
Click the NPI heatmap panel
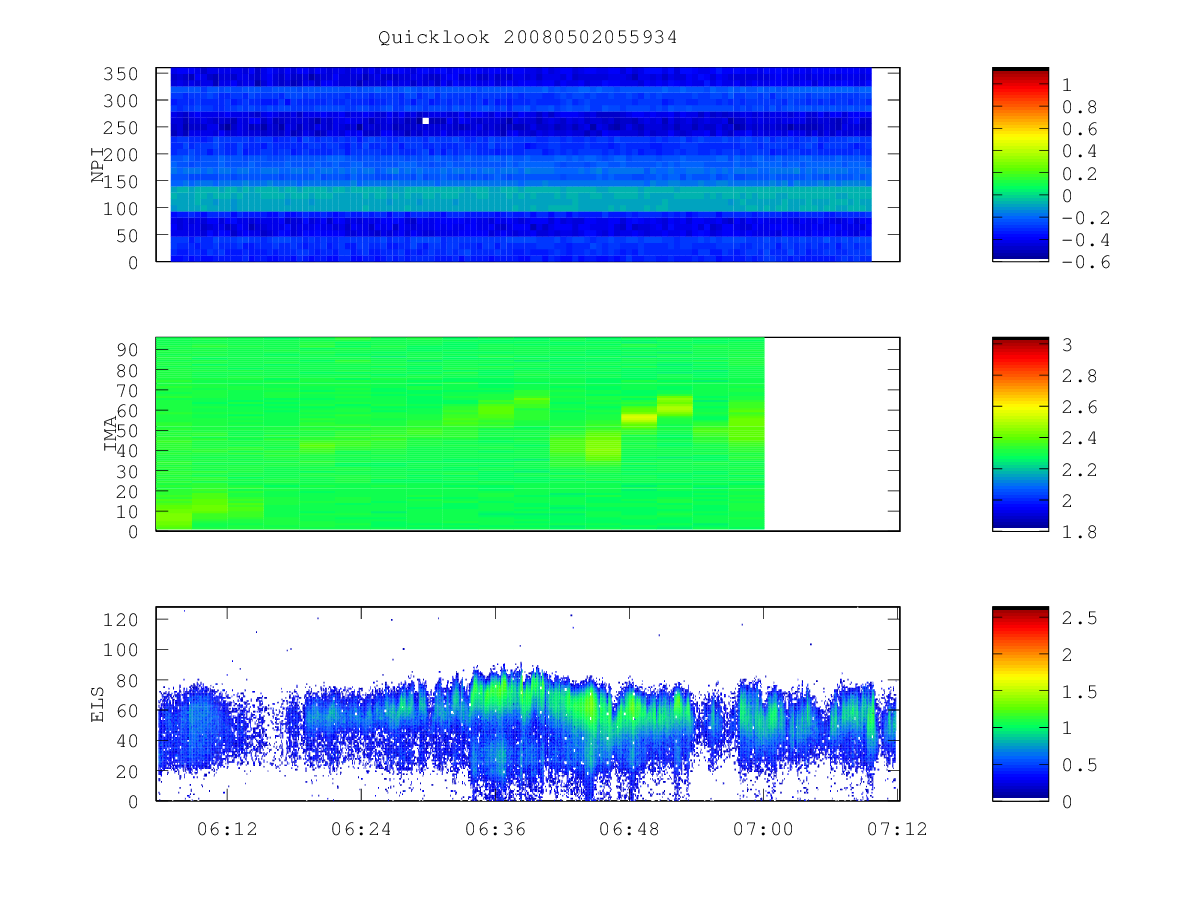click(528, 165)
